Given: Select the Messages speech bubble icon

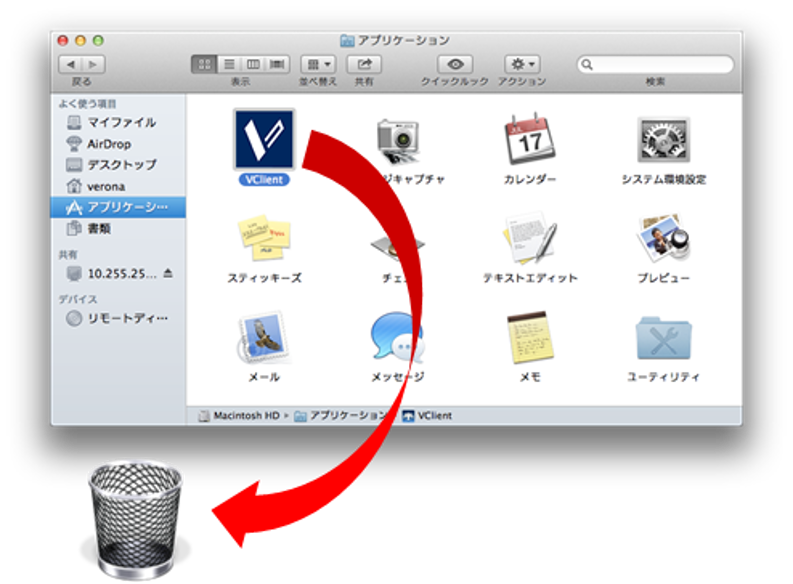Looking at the screenshot, I should [397, 337].
